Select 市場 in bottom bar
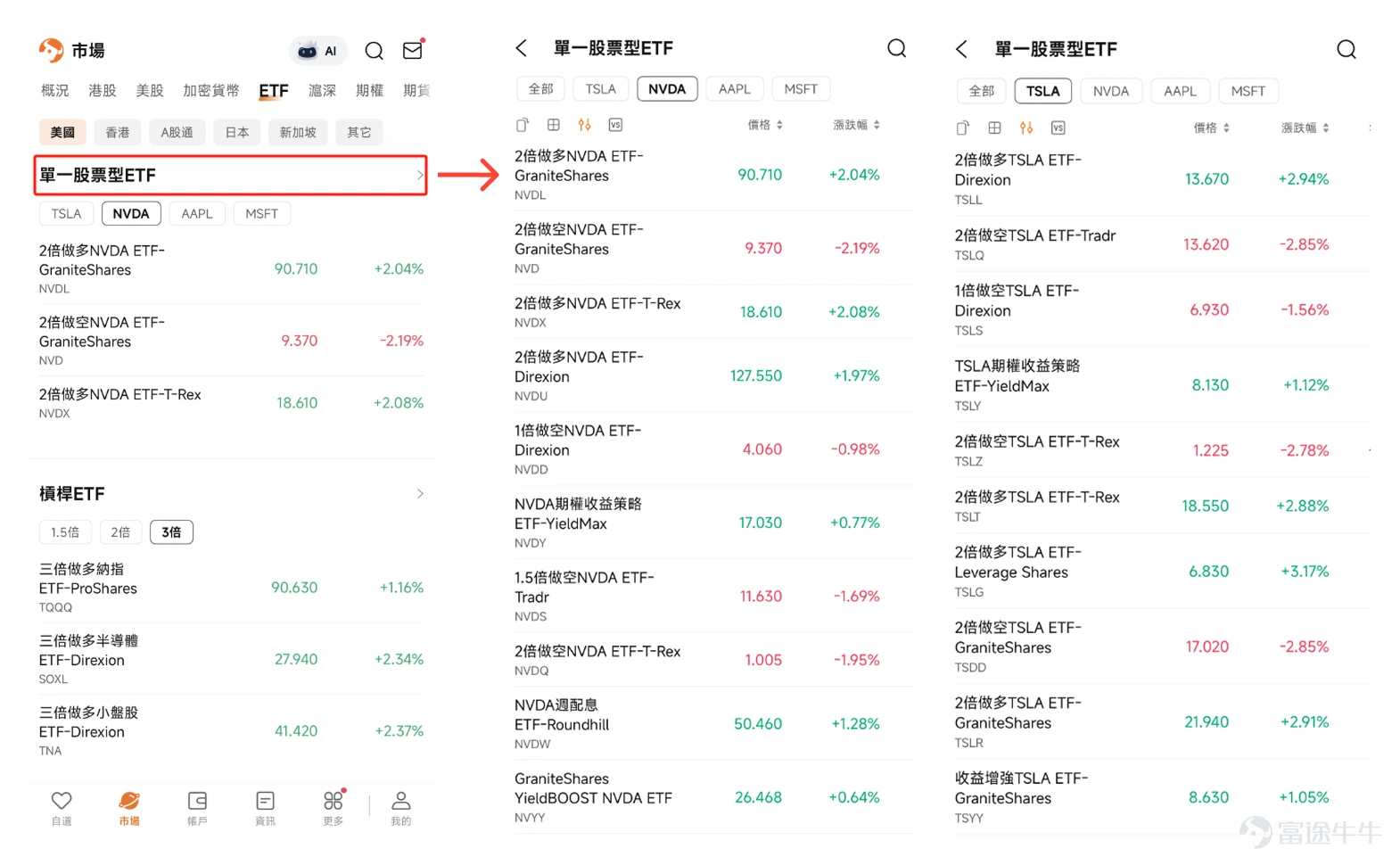 click(x=129, y=808)
